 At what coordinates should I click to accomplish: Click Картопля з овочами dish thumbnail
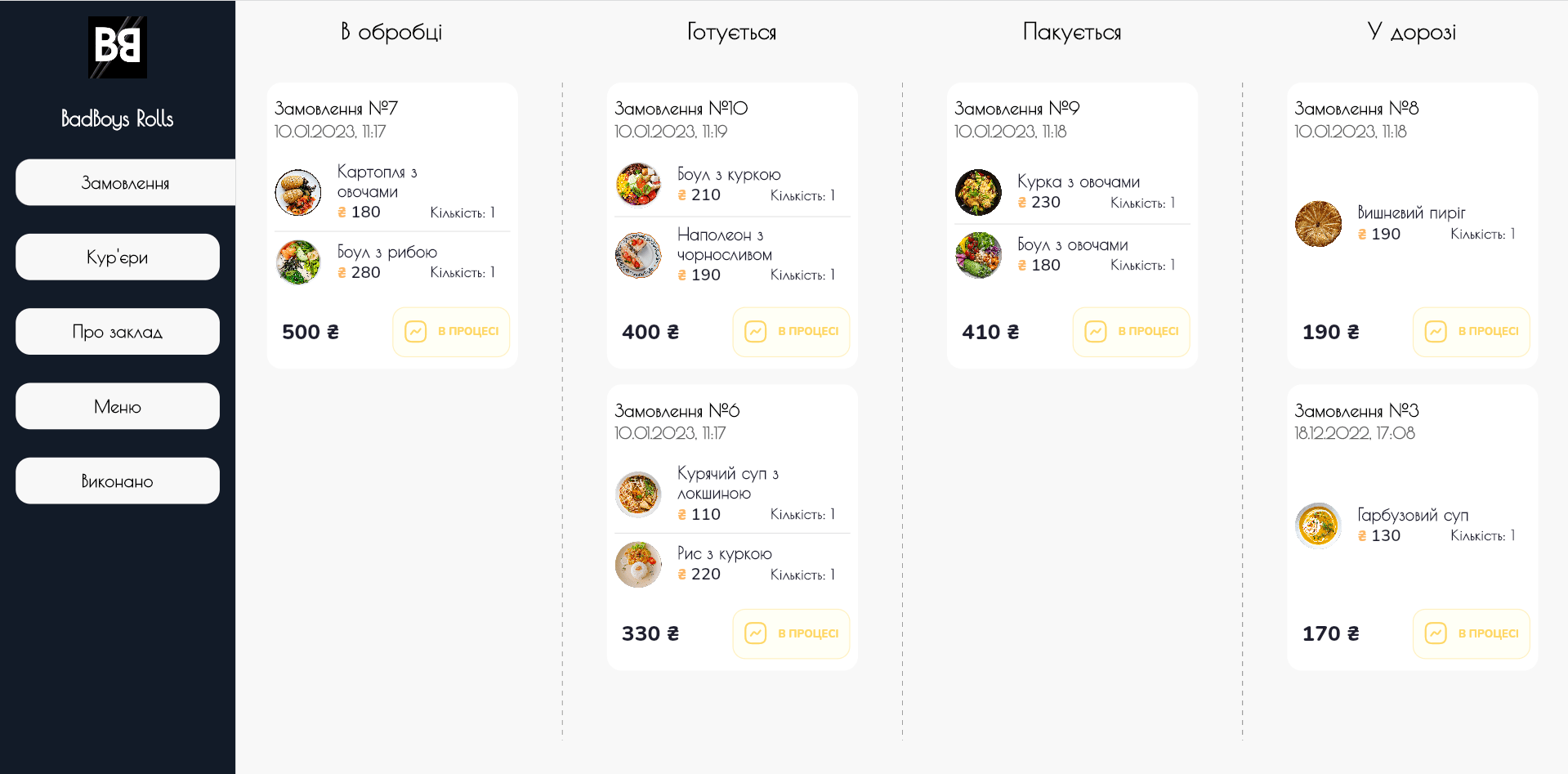pos(298,193)
